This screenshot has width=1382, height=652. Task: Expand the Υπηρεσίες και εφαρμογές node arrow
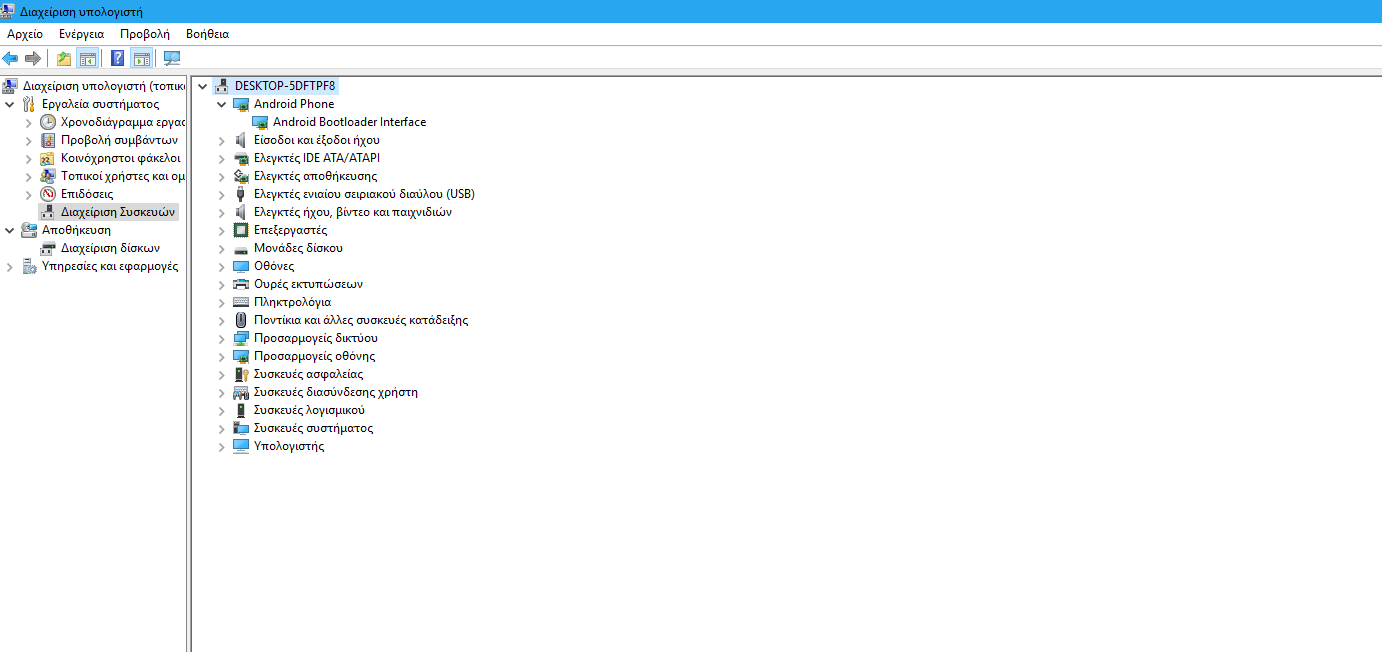point(10,266)
